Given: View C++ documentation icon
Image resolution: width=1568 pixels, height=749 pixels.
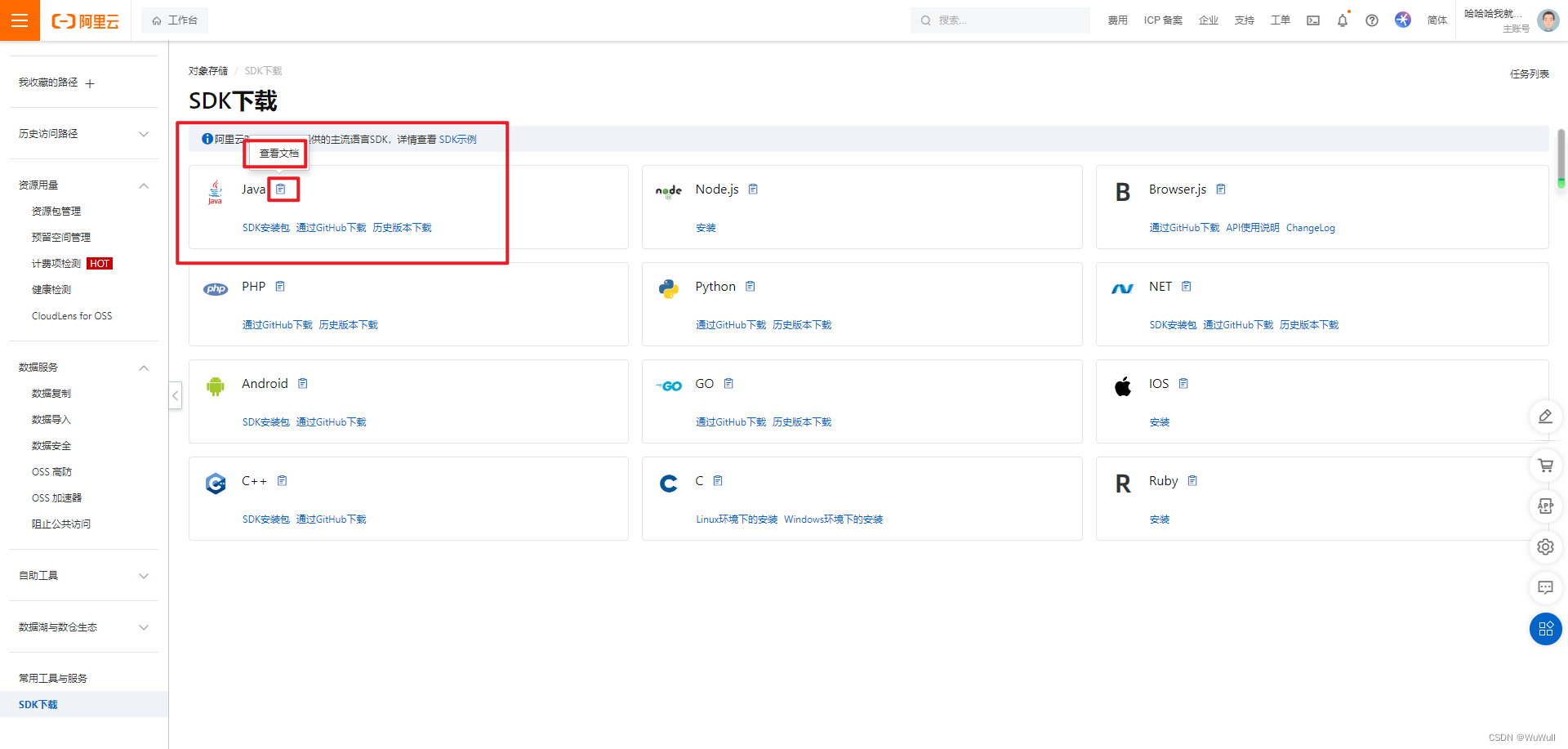Looking at the screenshot, I should [x=283, y=481].
